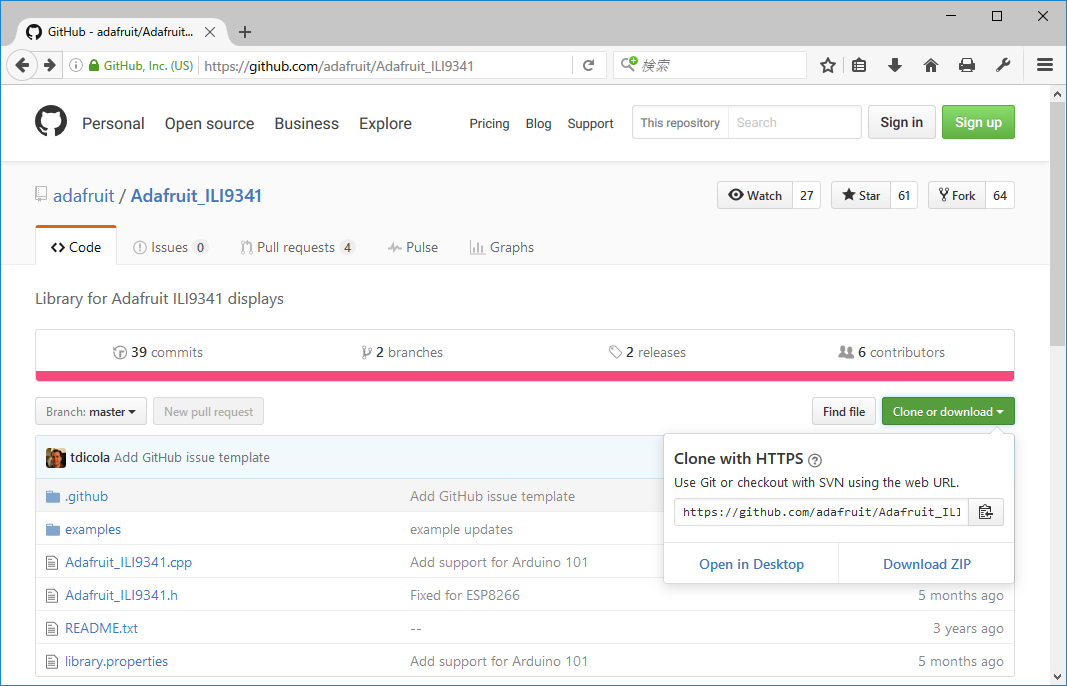This screenshot has height=686, width=1067.
Task: Open the Code tab
Action: coord(76,247)
